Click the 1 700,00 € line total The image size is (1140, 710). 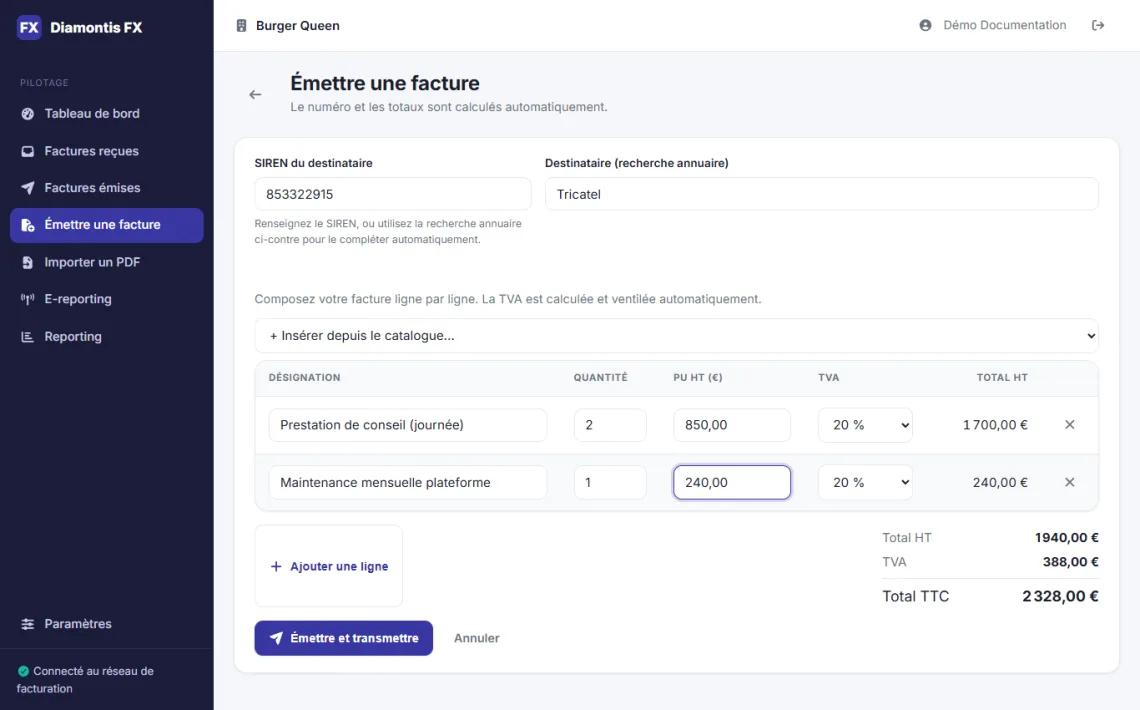995,425
